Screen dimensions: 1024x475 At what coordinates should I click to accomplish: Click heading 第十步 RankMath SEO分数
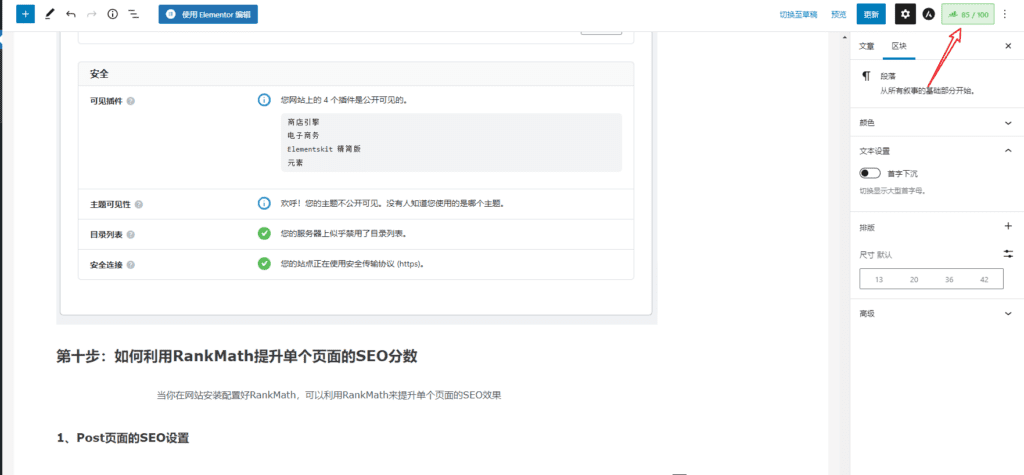tap(236, 357)
